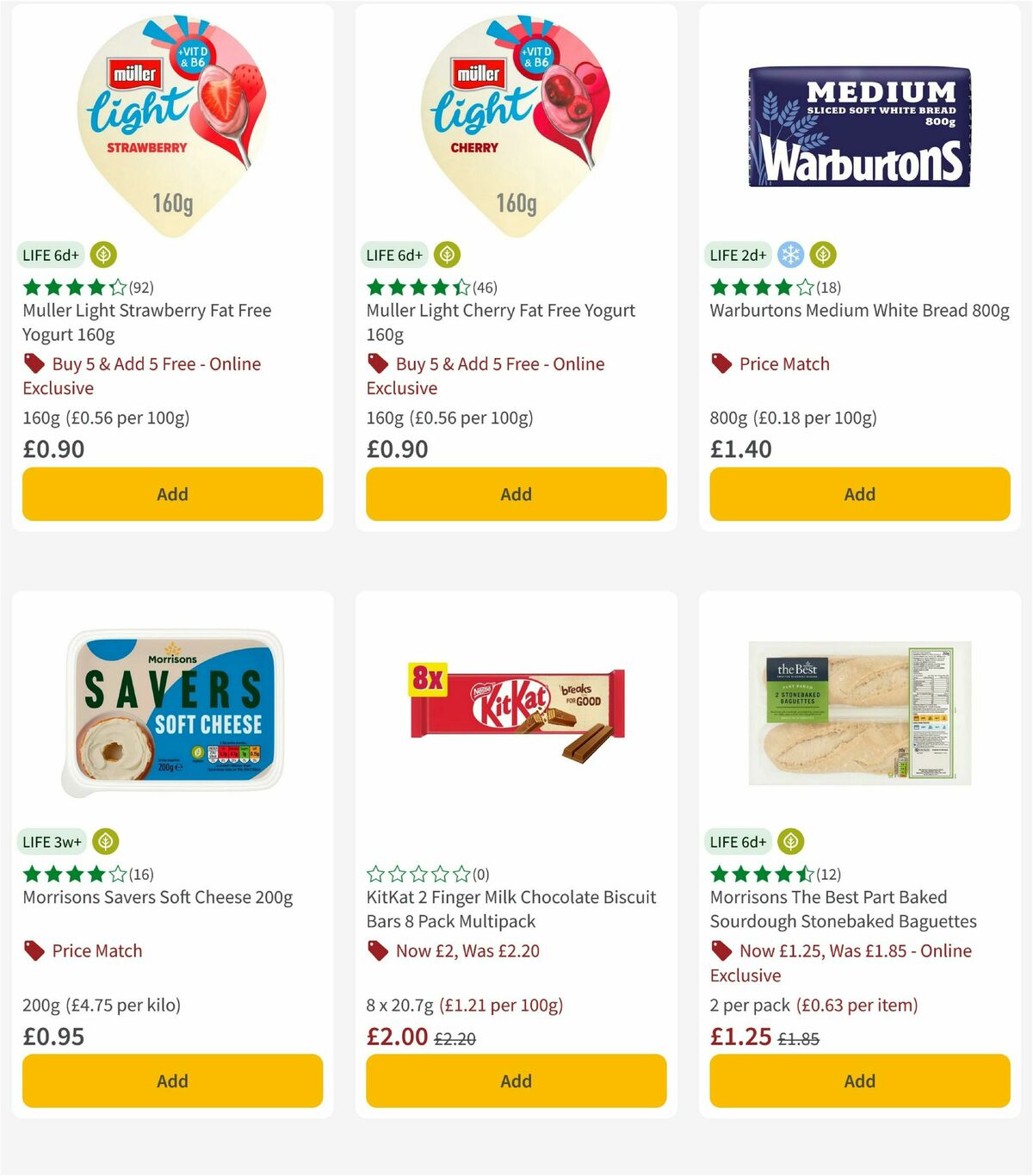The image size is (1033, 1176).
Task: Select the leaf icon on the cherry yogurt card
Action: pyautogui.click(x=447, y=255)
